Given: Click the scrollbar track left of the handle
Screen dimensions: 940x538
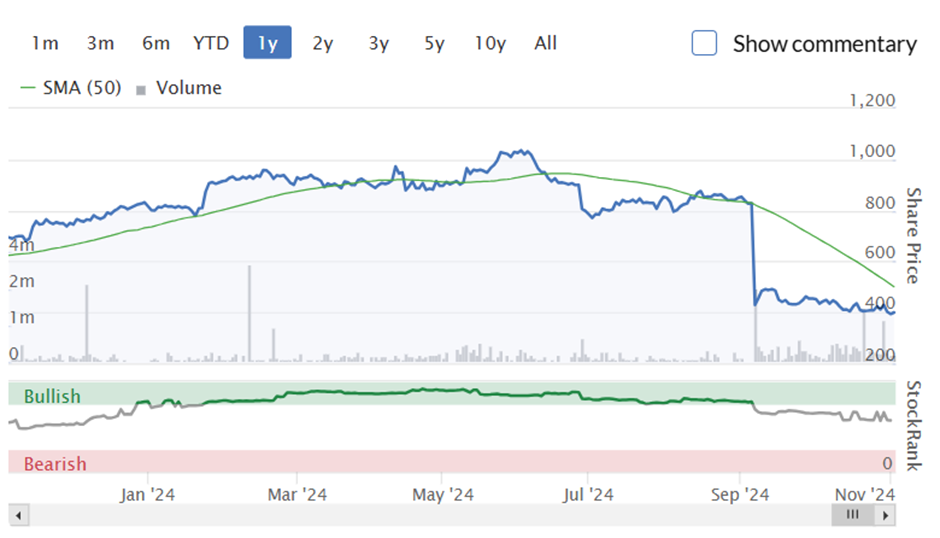Looking at the screenshot, I should pyautogui.click(x=430, y=515).
